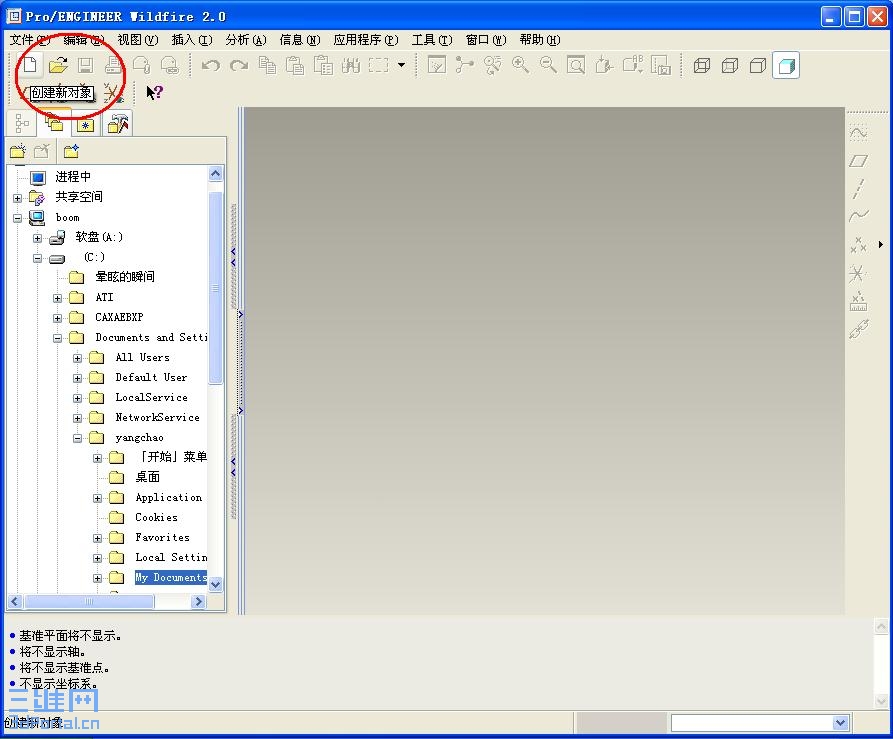This screenshot has width=893, height=739.
Task: Click the Find binoculars icon
Action: [x=351, y=65]
